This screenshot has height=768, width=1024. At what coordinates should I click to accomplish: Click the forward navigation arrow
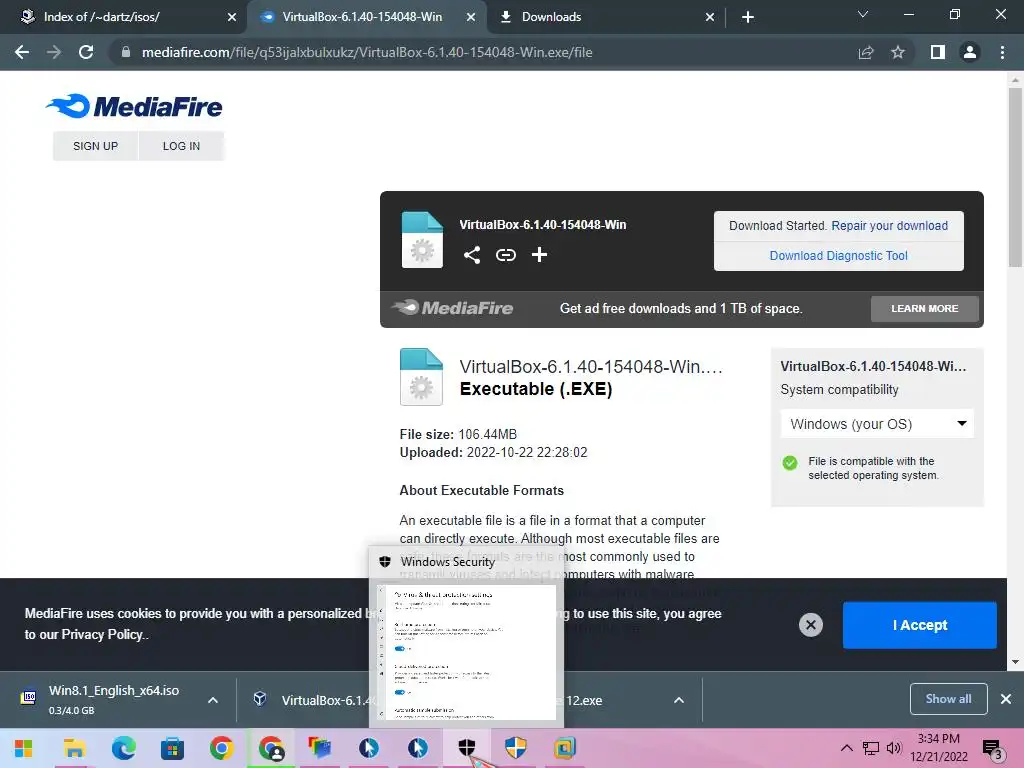click(54, 52)
